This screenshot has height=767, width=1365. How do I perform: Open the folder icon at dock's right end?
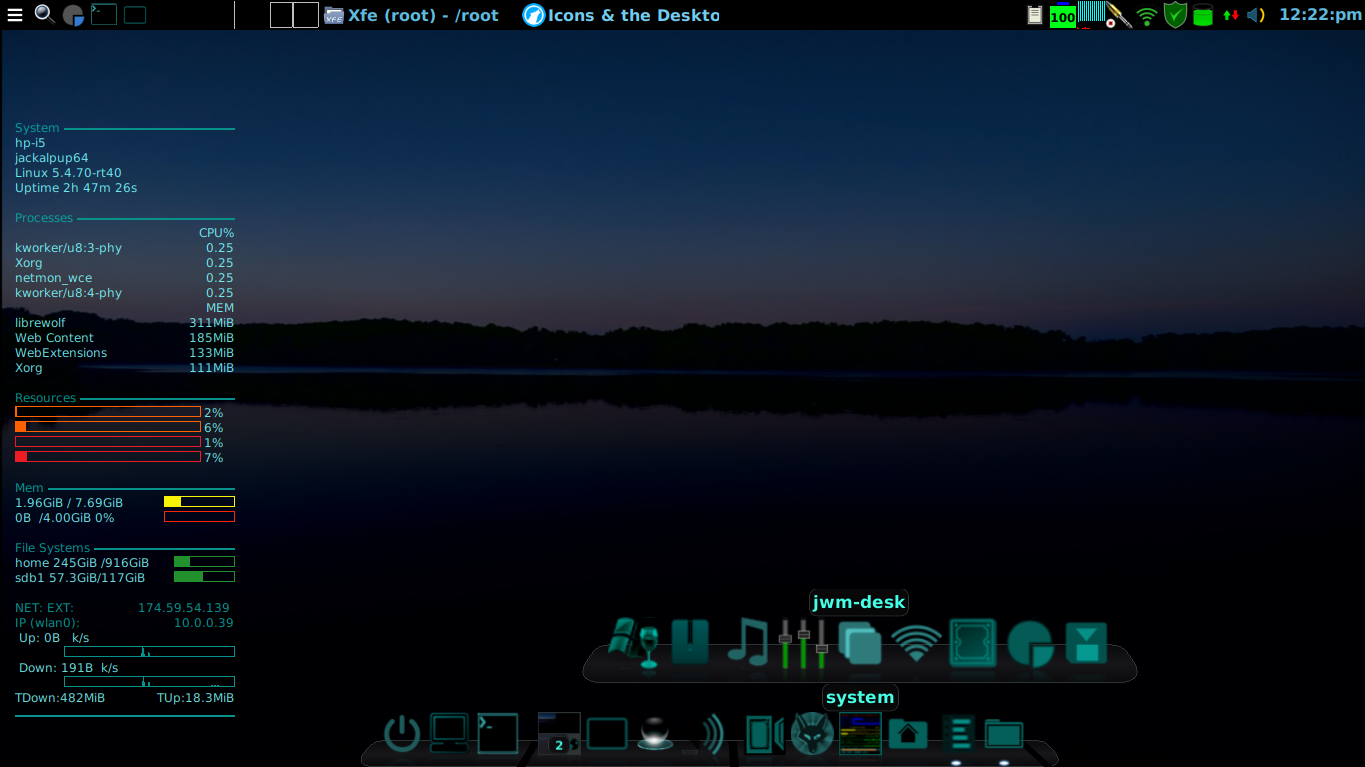tap(1004, 734)
